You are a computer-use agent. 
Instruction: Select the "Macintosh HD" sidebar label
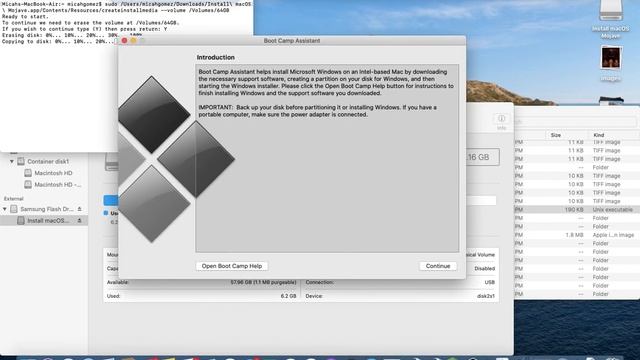(53, 173)
